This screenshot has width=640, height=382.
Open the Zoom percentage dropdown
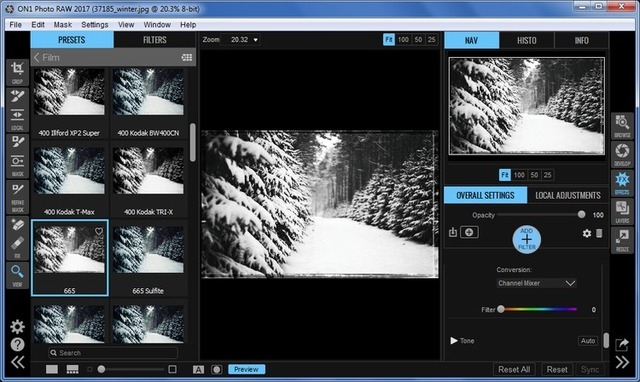pos(244,40)
